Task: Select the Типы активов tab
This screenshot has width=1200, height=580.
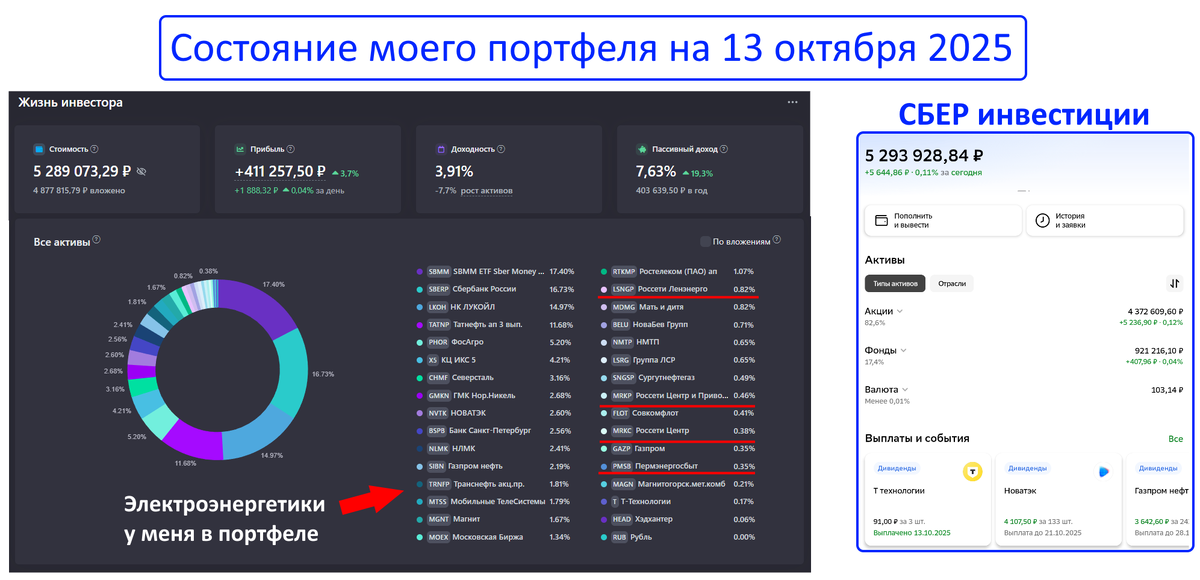Action: tap(894, 283)
